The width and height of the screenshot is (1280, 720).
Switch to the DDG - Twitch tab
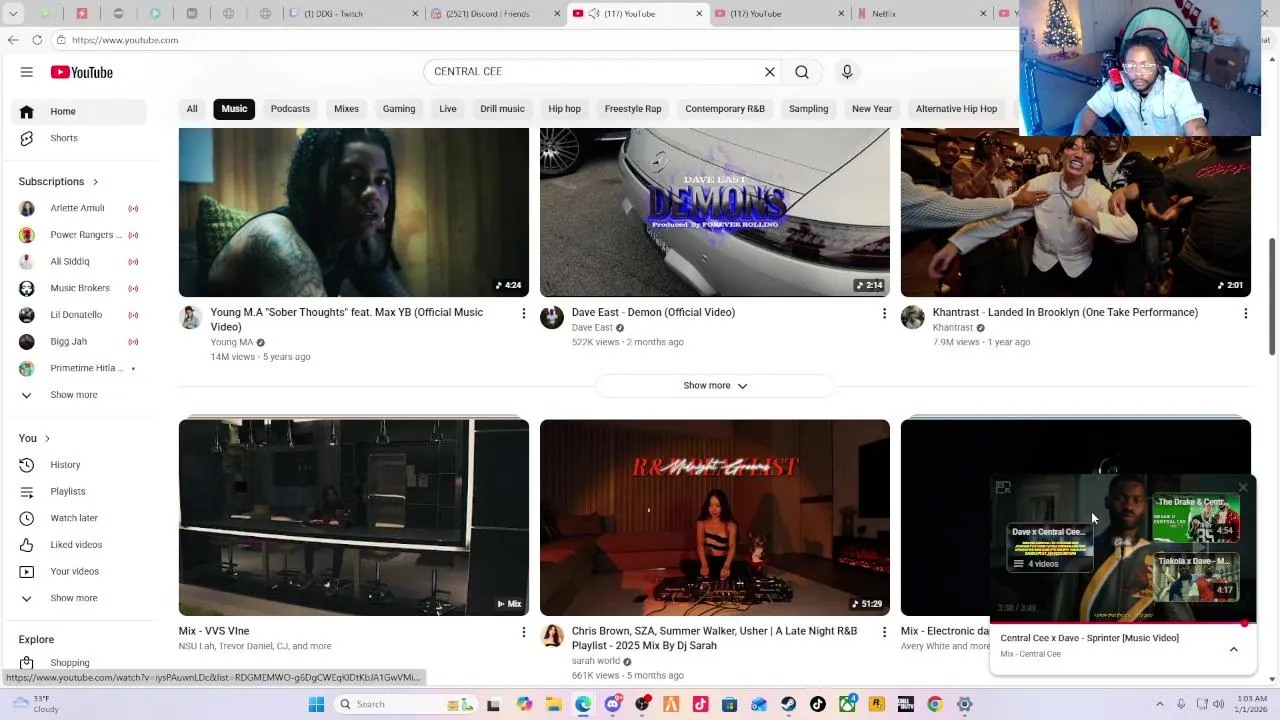pyautogui.click(x=350, y=14)
